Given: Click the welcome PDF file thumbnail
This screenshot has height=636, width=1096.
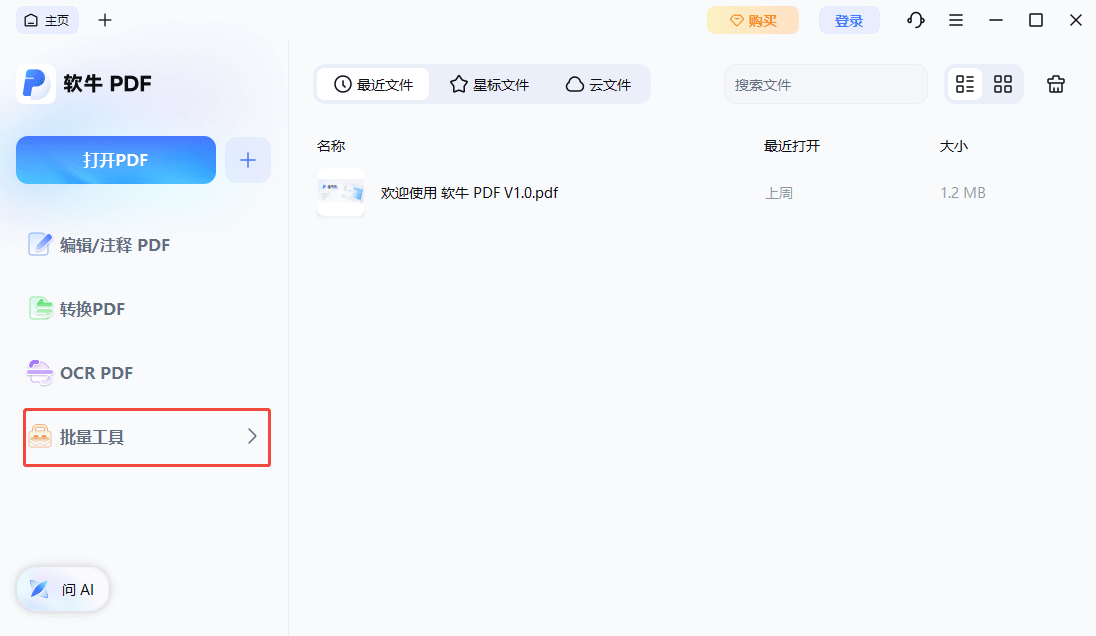Looking at the screenshot, I should 341,192.
